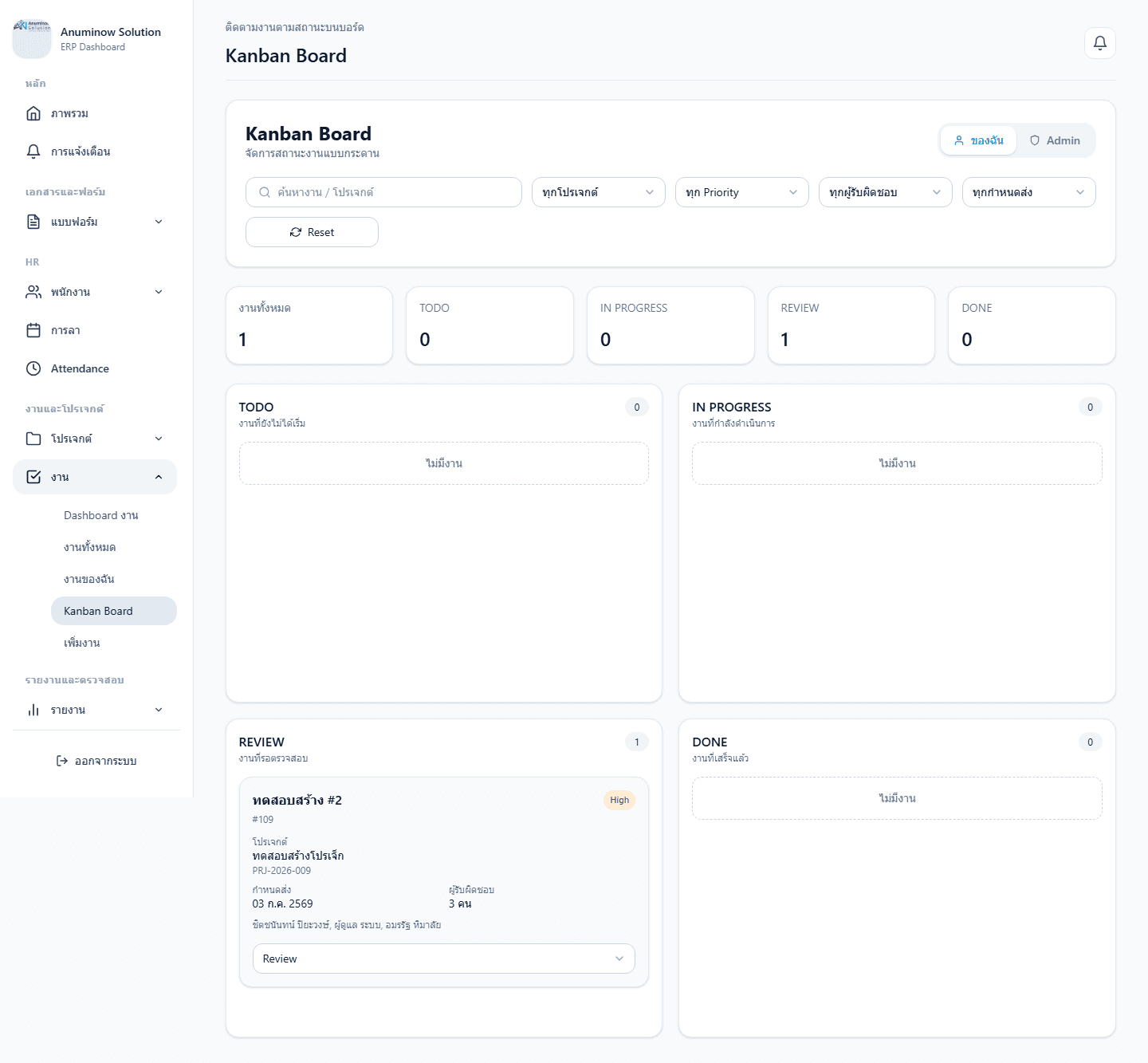1148x1063 pixels.
Task: Click the logout arrow icon
Action: tap(62, 761)
